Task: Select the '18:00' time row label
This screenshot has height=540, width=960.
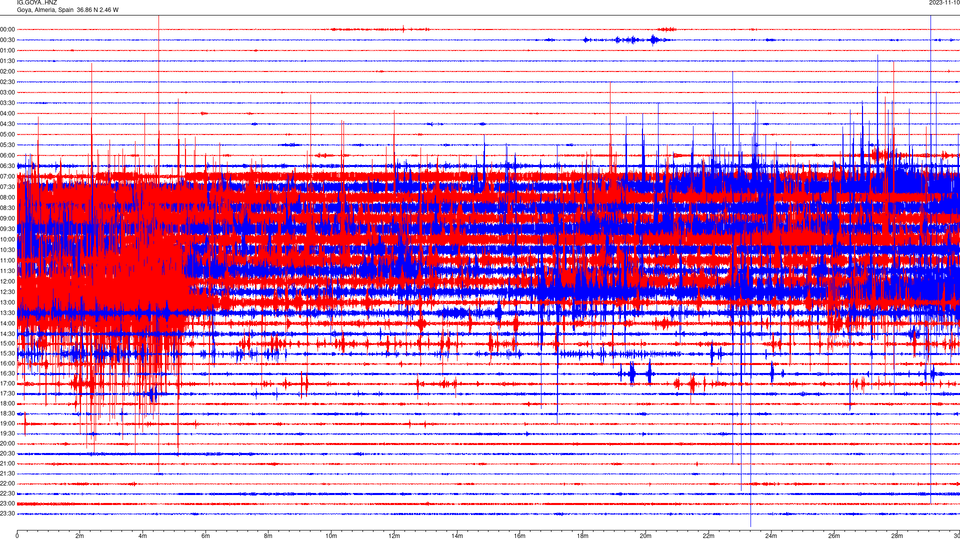Action: [x=7, y=403]
